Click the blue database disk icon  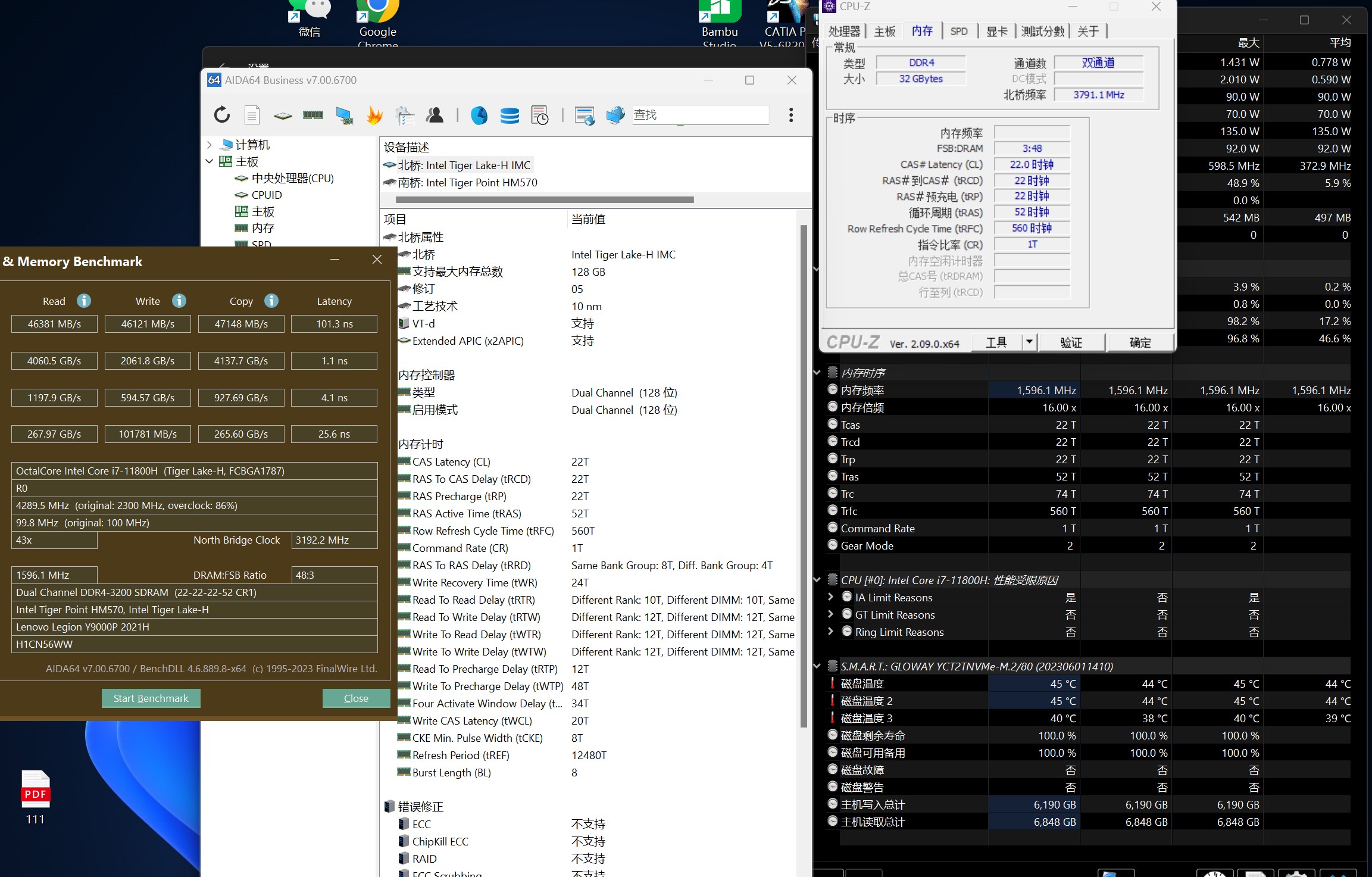(510, 115)
